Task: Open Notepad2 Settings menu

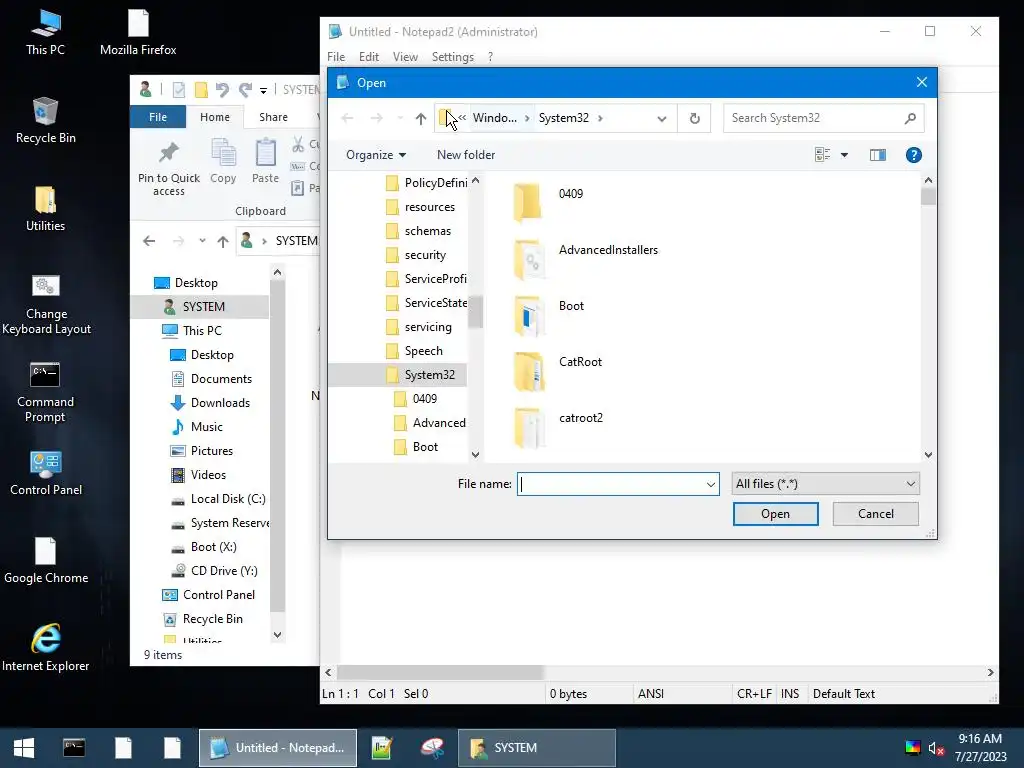Action: pos(453,57)
